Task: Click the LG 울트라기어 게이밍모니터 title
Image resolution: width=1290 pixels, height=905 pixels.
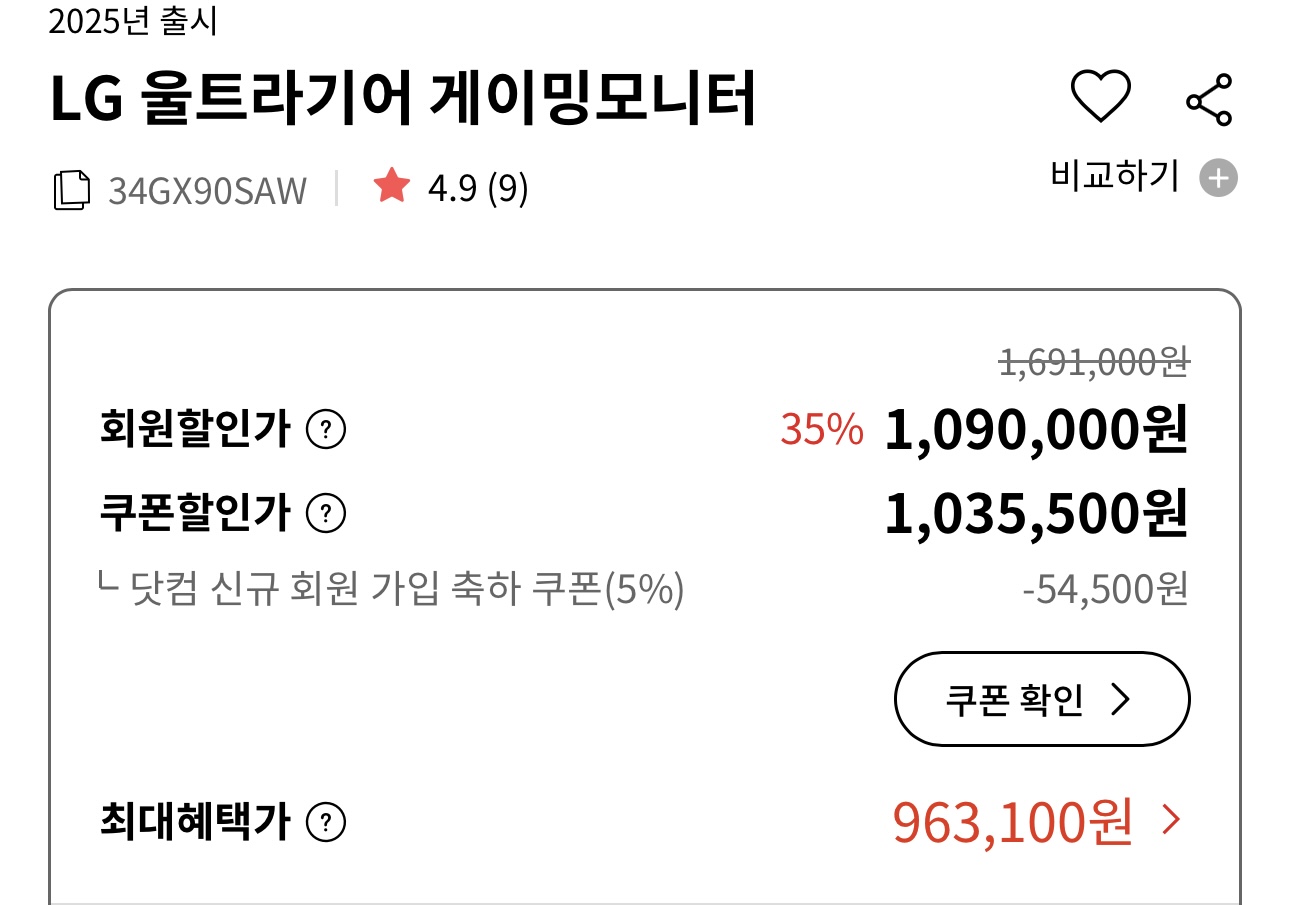Action: point(403,100)
